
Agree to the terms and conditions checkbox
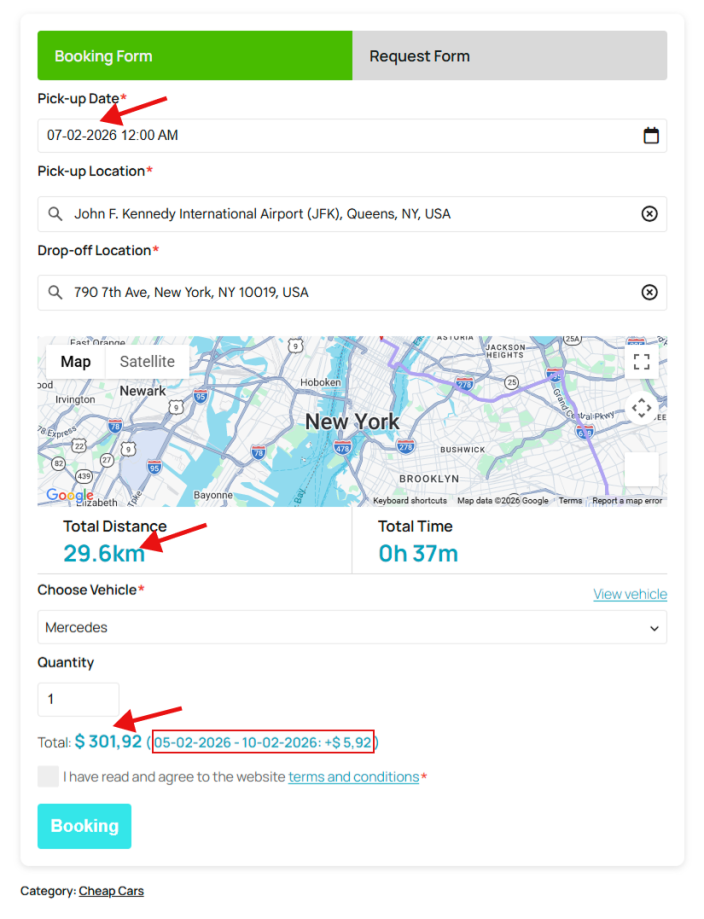tap(48, 777)
